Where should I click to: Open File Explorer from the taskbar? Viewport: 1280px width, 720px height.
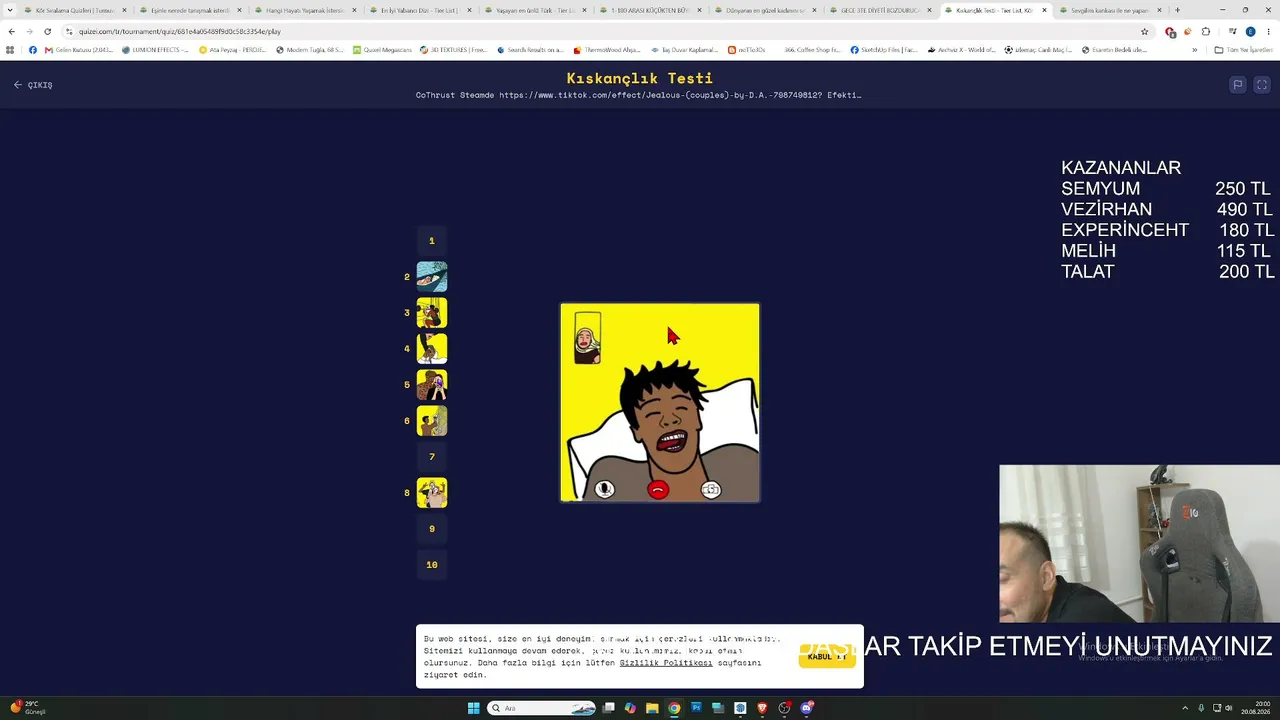tap(652, 708)
